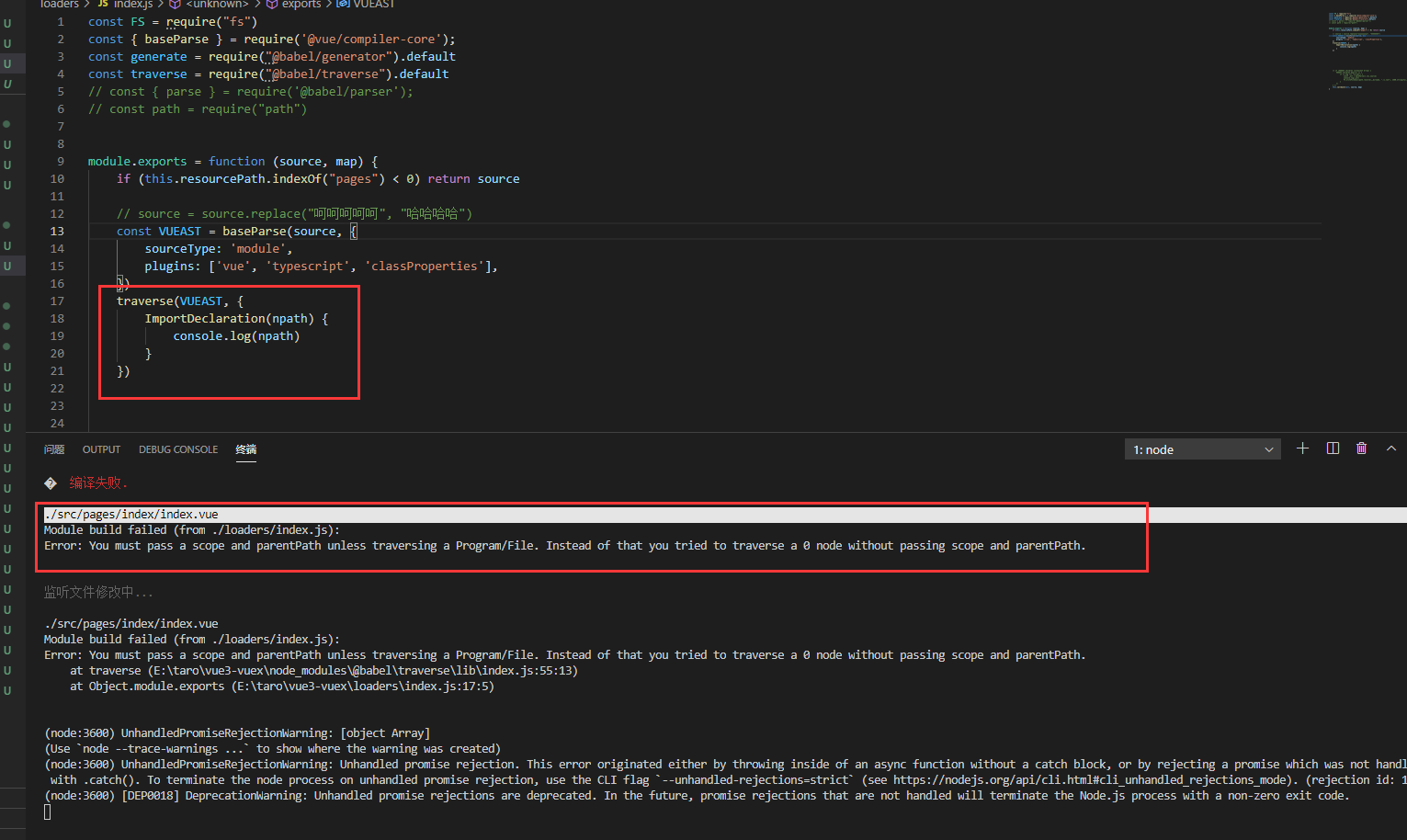The width and height of the screenshot is (1407, 840).
Task: Click 'ImportDeclaration(npath)' in the editor
Action: click(x=229, y=319)
